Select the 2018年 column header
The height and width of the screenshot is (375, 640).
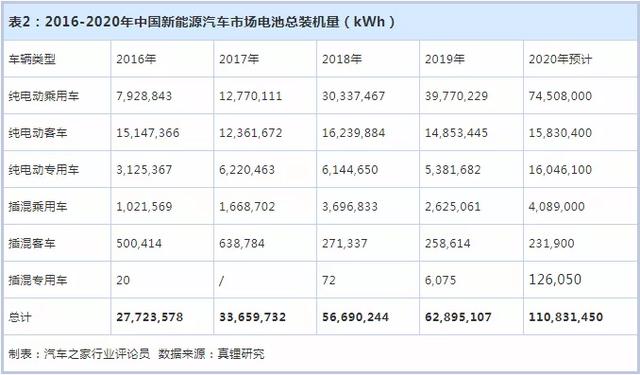[x=342, y=60]
